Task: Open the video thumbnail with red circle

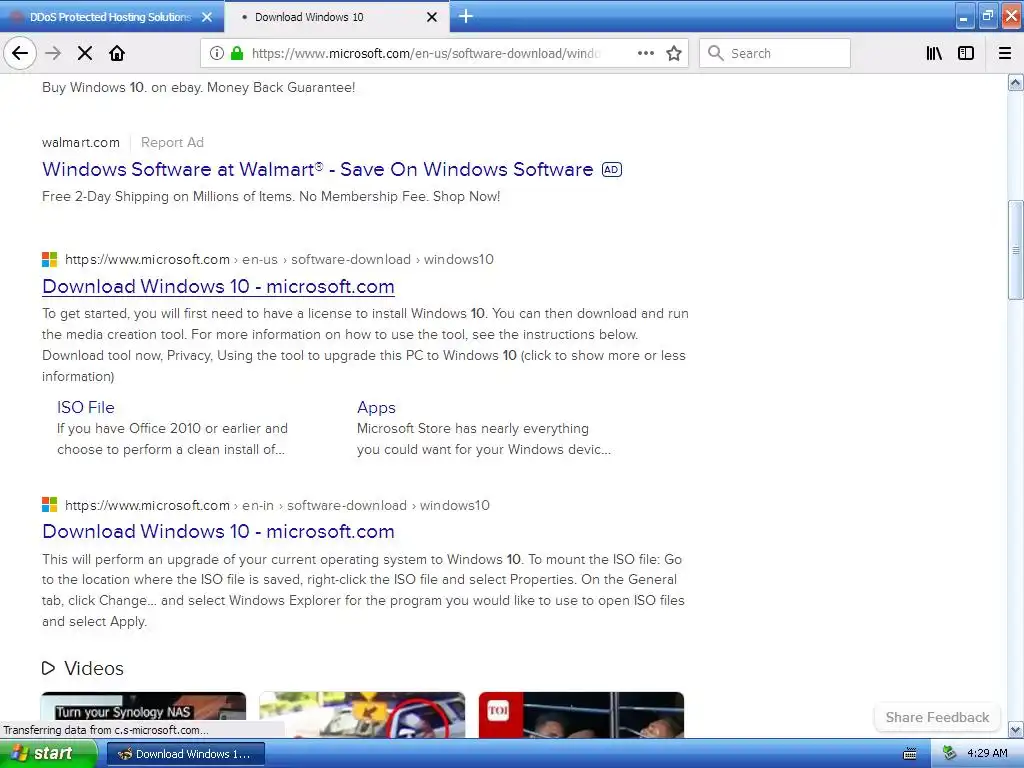Action: point(362,715)
